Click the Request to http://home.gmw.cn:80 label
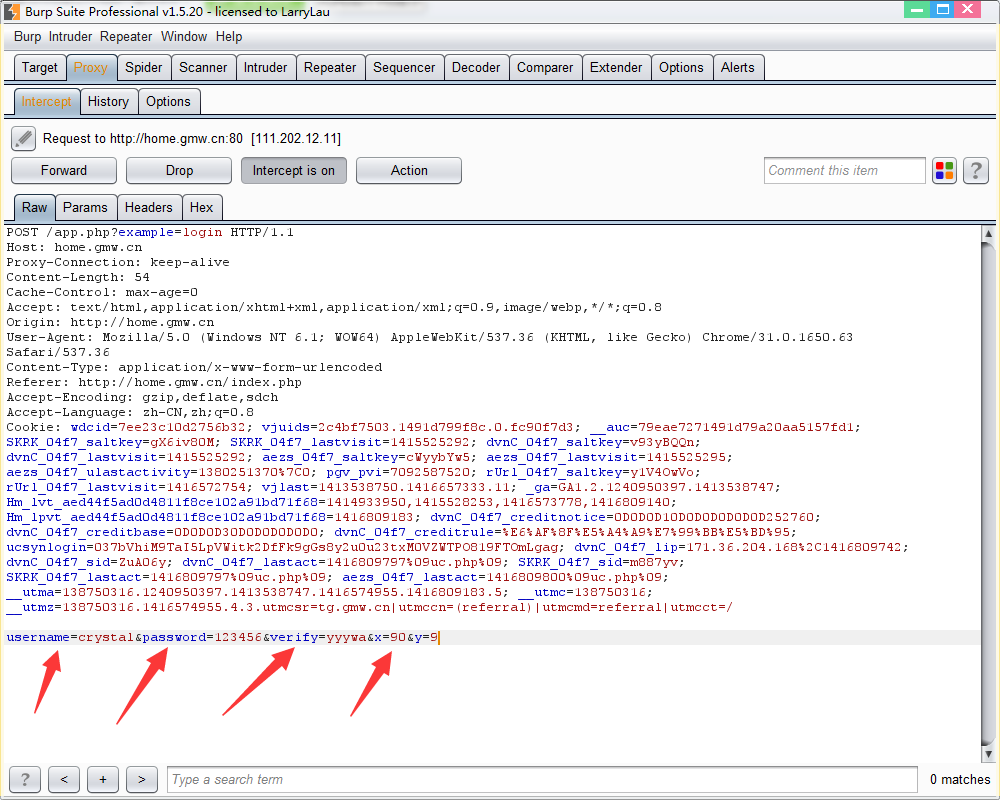The height and width of the screenshot is (800, 1000). 191,139
